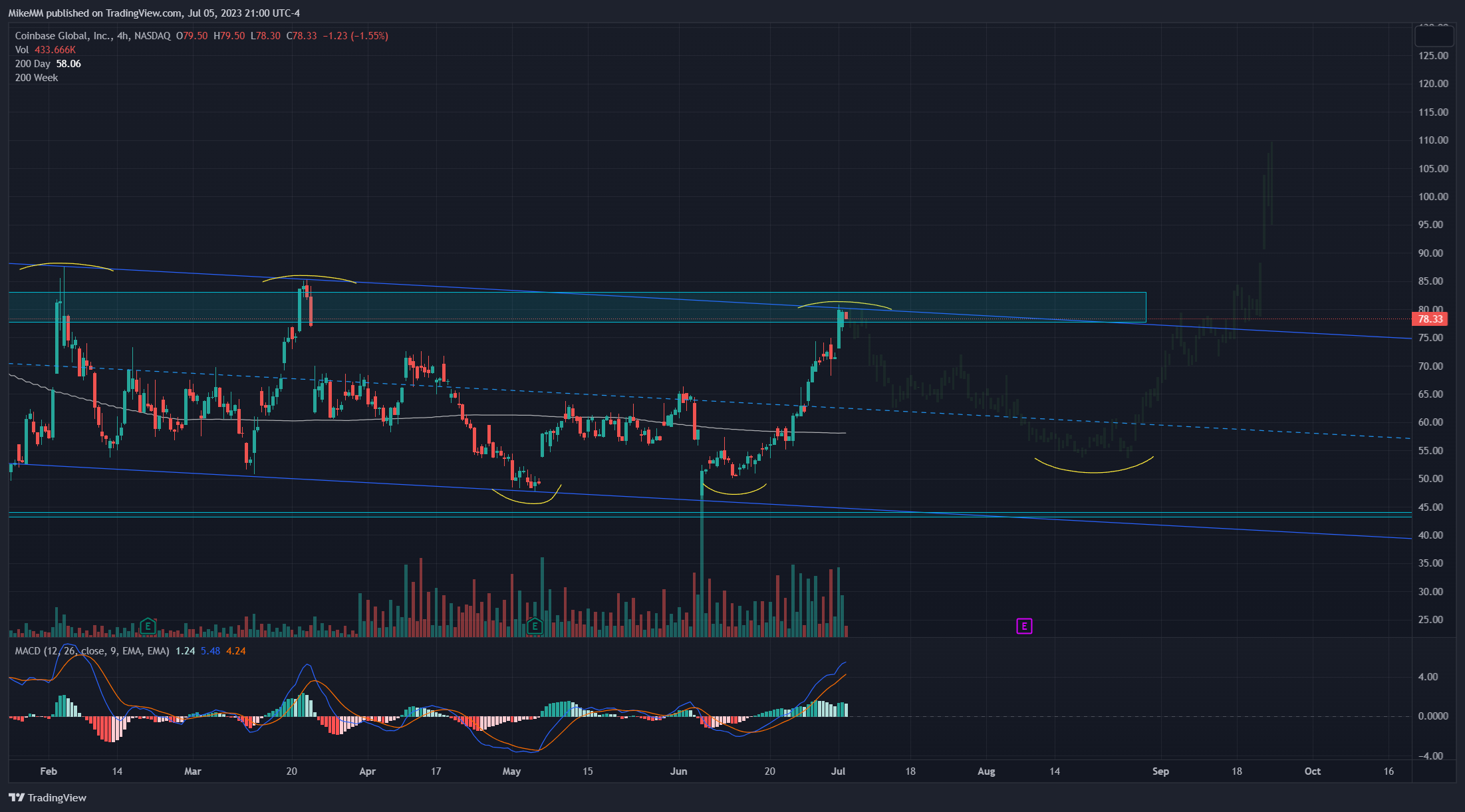Click the 4.00 MACD axis label

point(1428,677)
